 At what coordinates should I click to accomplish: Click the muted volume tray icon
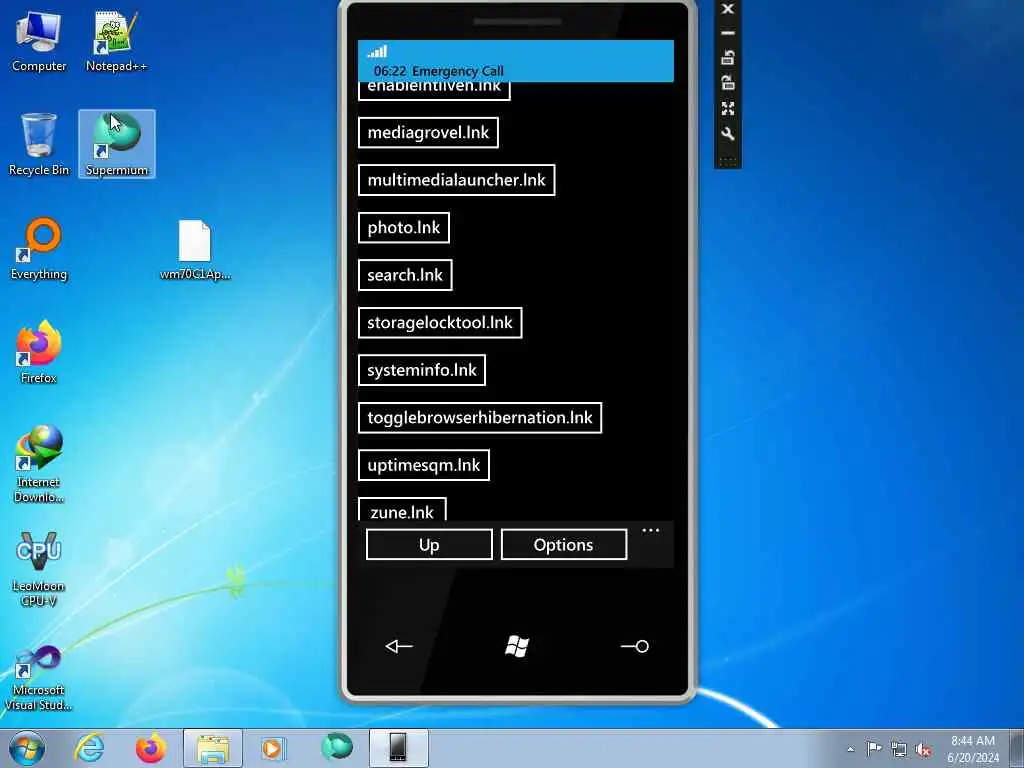pos(923,750)
